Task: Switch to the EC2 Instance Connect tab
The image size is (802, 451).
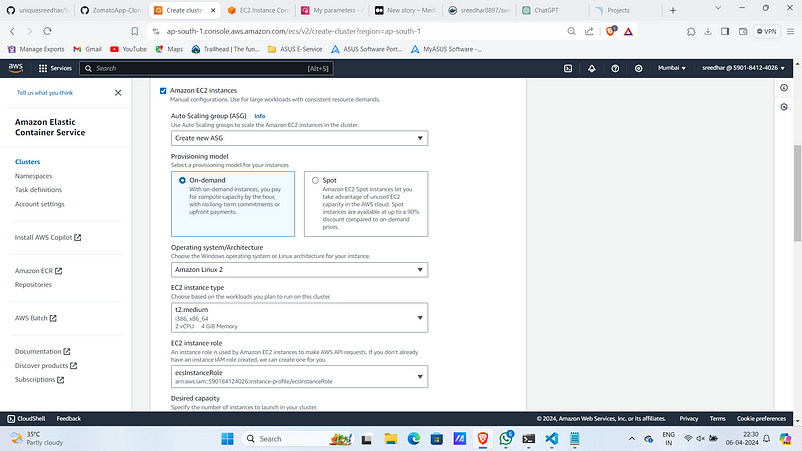Action: [x=259, y=10]
